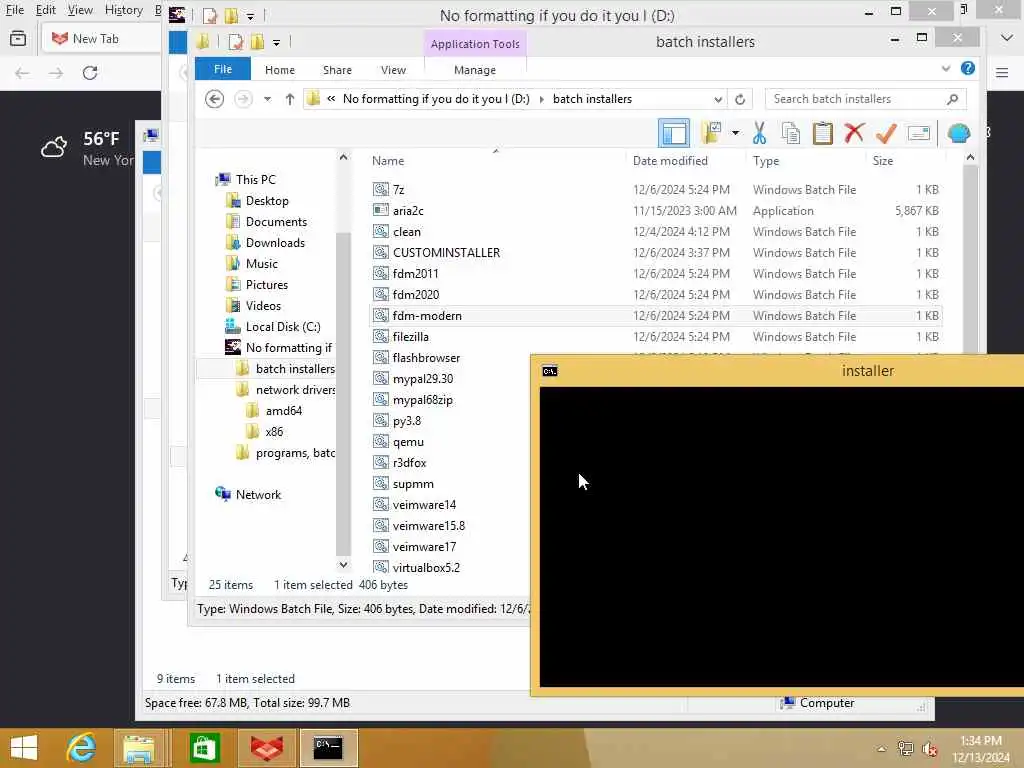The image size is (1024, 768).
Task: Open the browser hamburger menu
Action: pos(1002,72)
